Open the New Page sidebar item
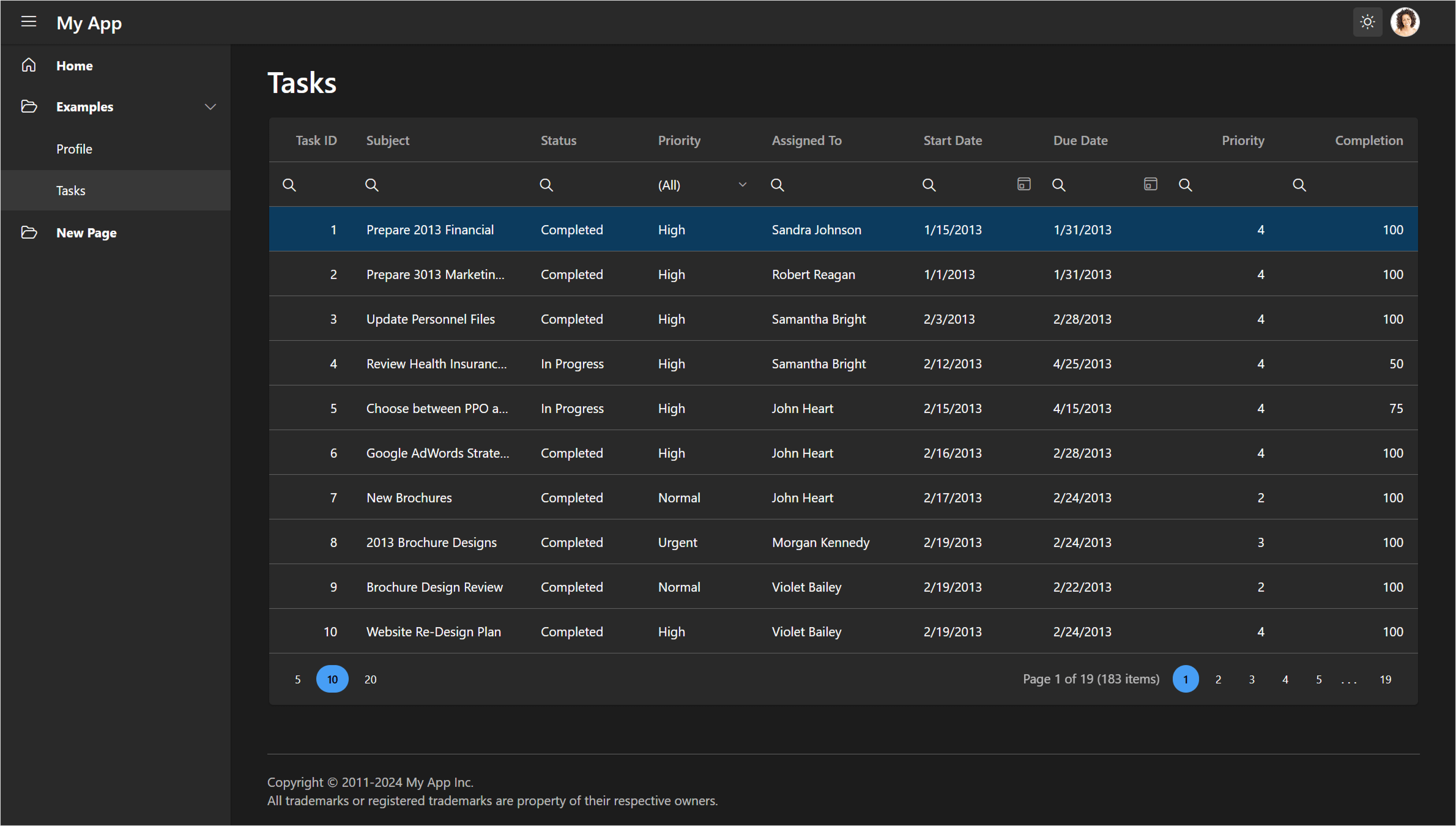 [86, 232]
